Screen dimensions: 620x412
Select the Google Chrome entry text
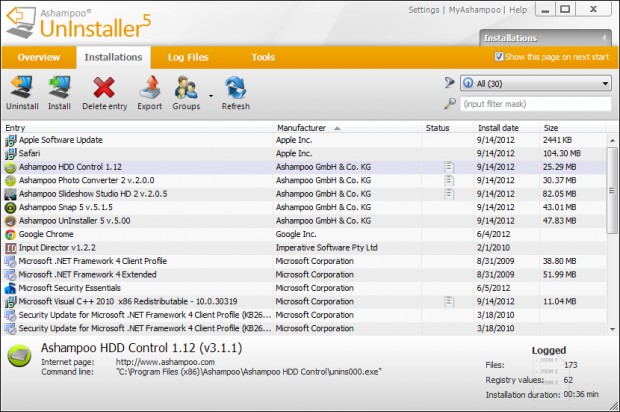coord(46,234)
